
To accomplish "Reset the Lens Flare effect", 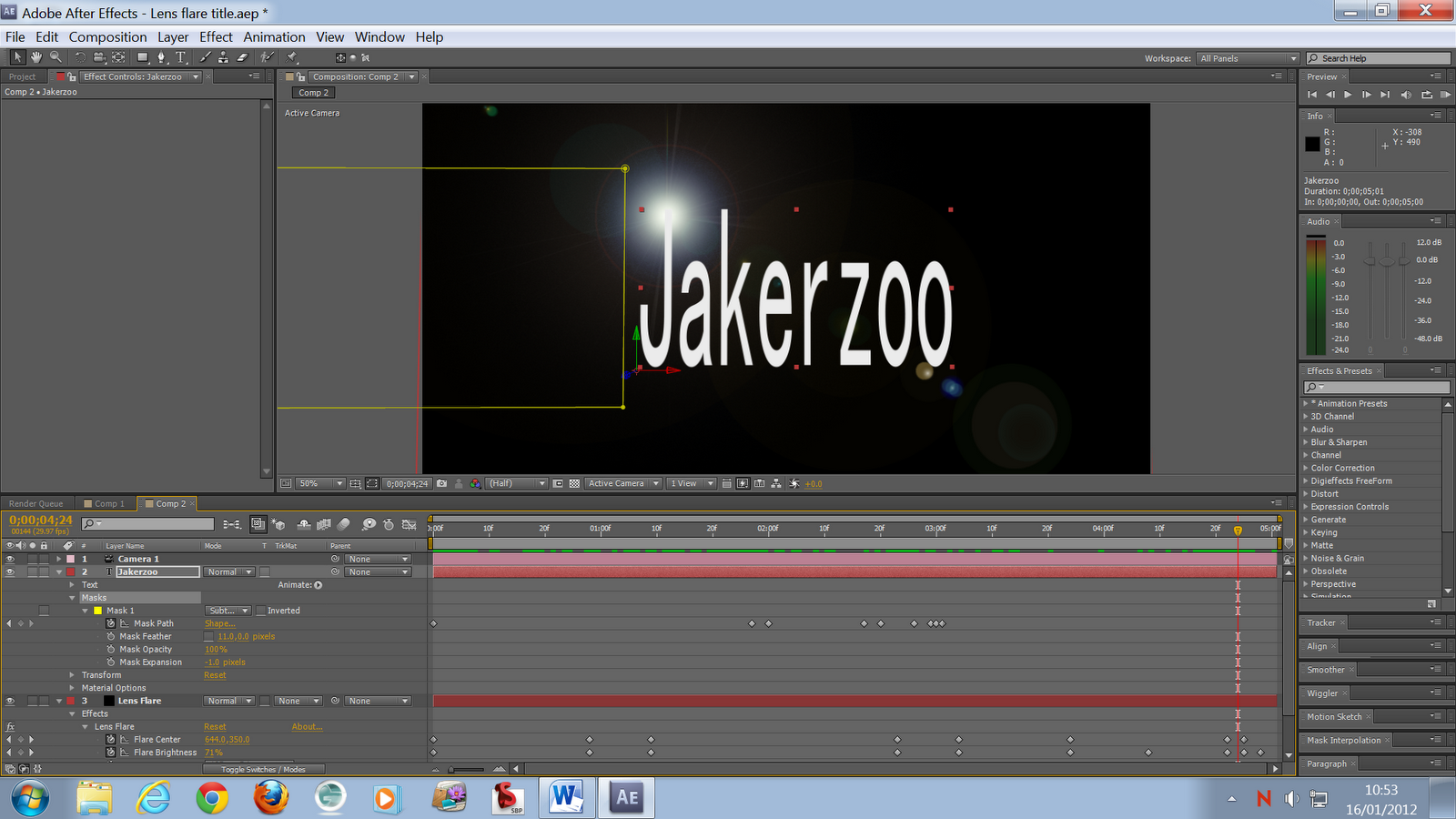I will click(x=215, y=726).
